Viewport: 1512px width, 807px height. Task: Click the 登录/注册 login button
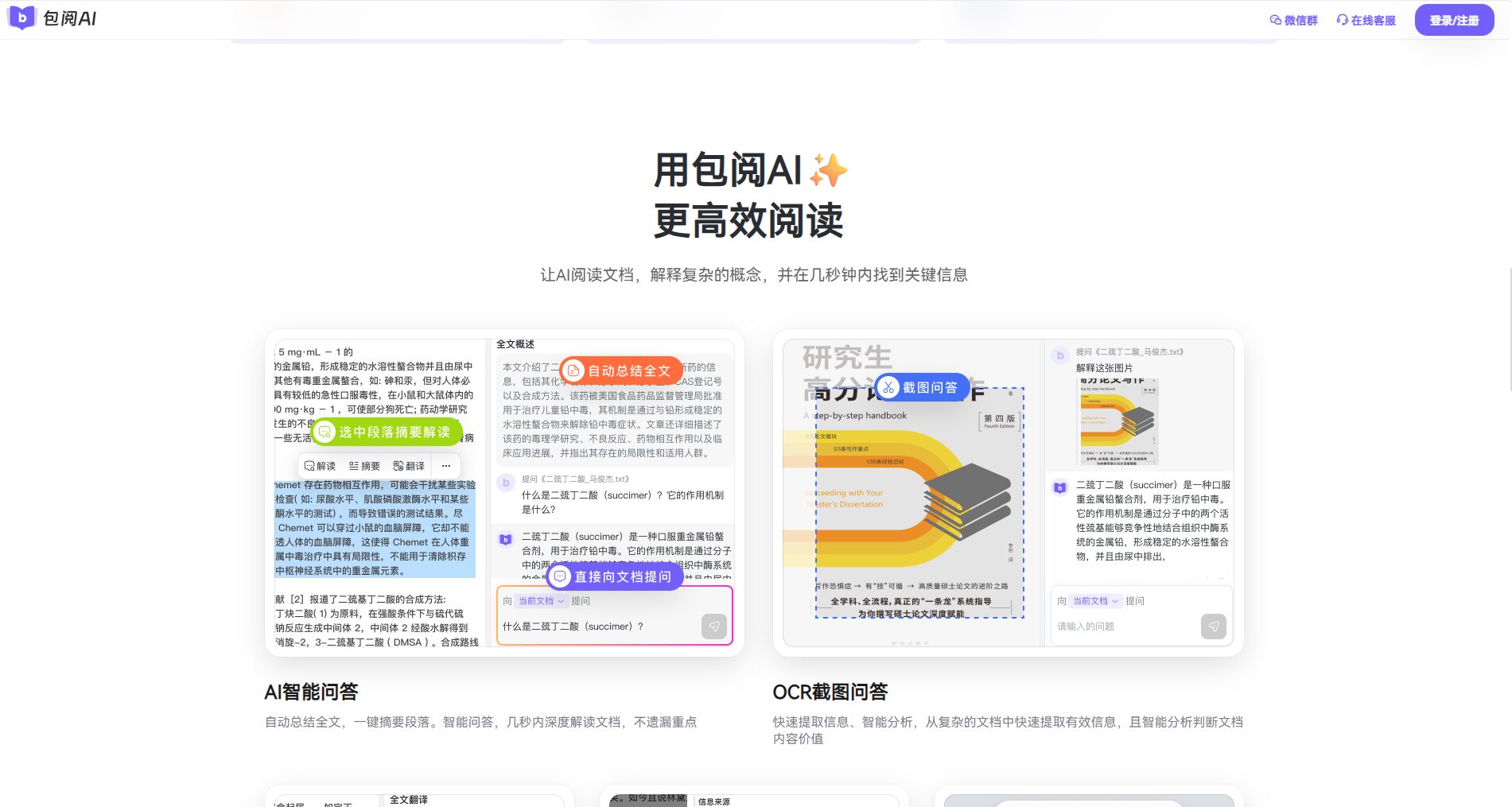[x=1453, y=21]
